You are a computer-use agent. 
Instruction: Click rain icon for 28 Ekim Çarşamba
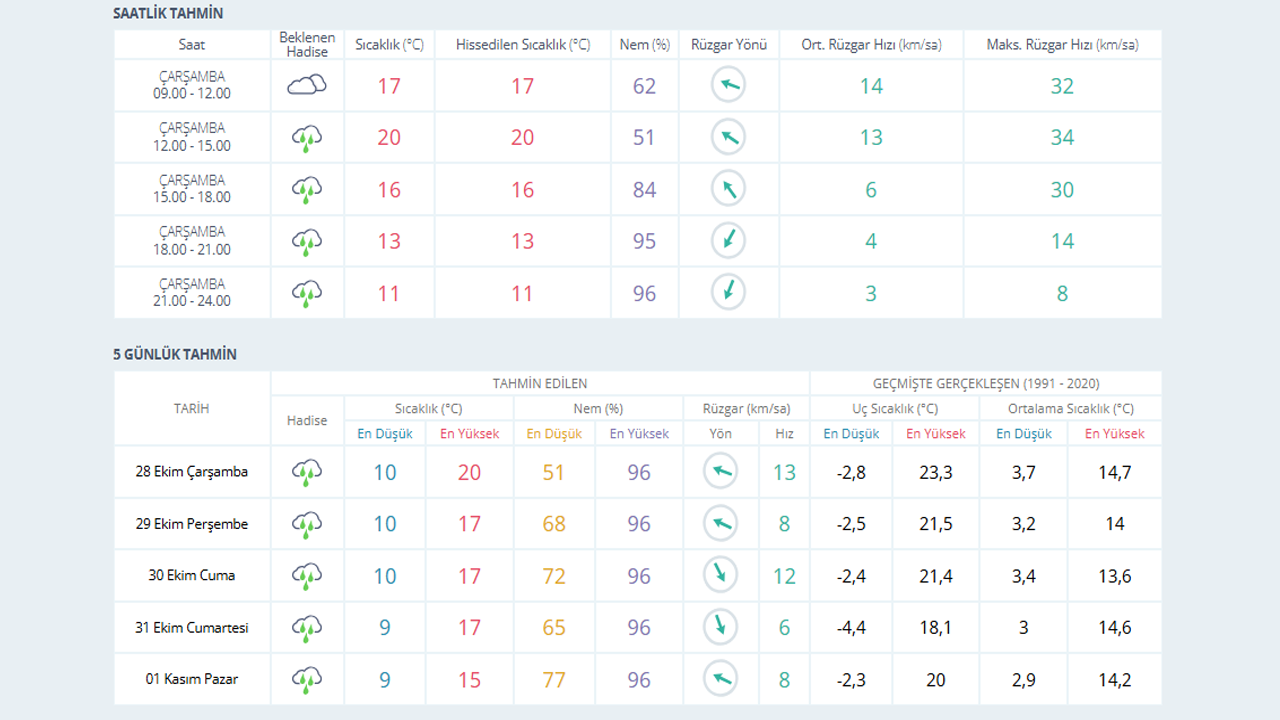pos(307,472)
